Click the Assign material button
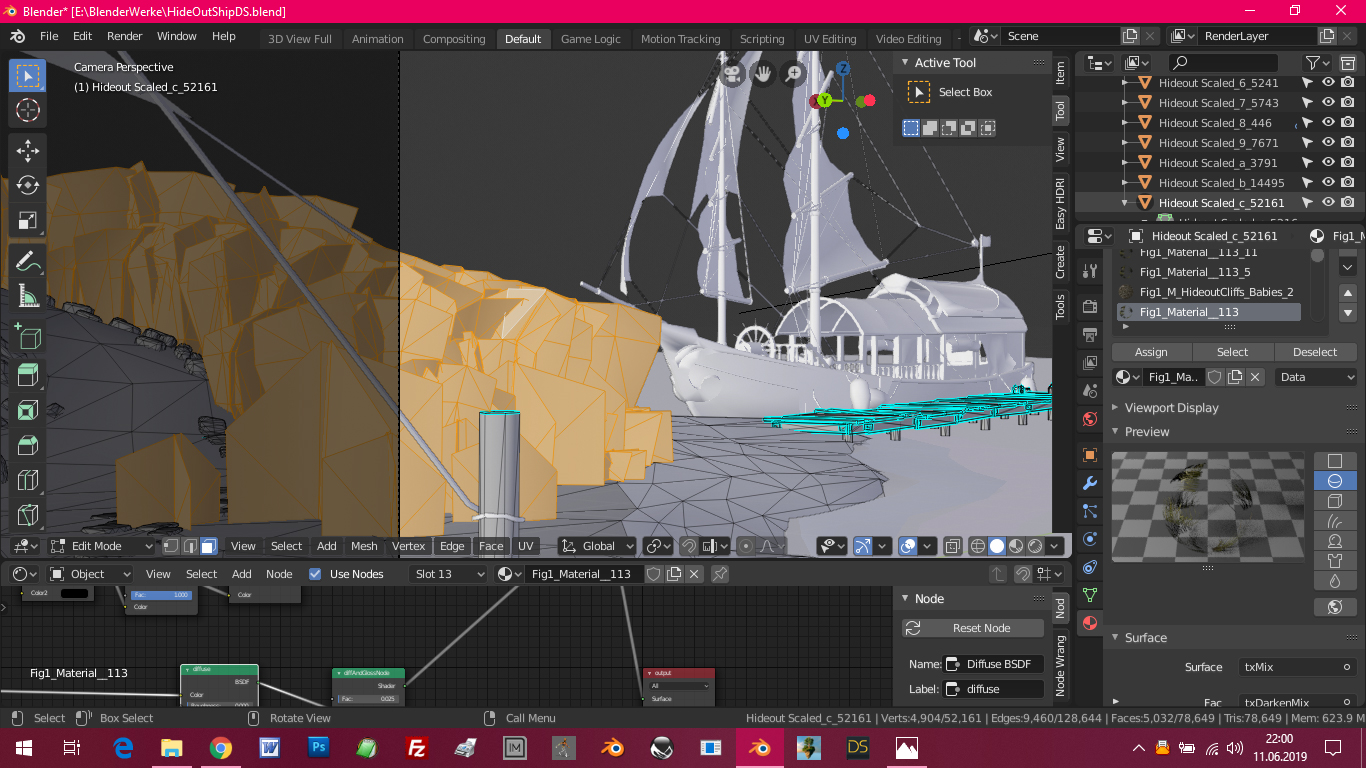The height and width of the screenshot is (768, 1366). coord(1151,352)
